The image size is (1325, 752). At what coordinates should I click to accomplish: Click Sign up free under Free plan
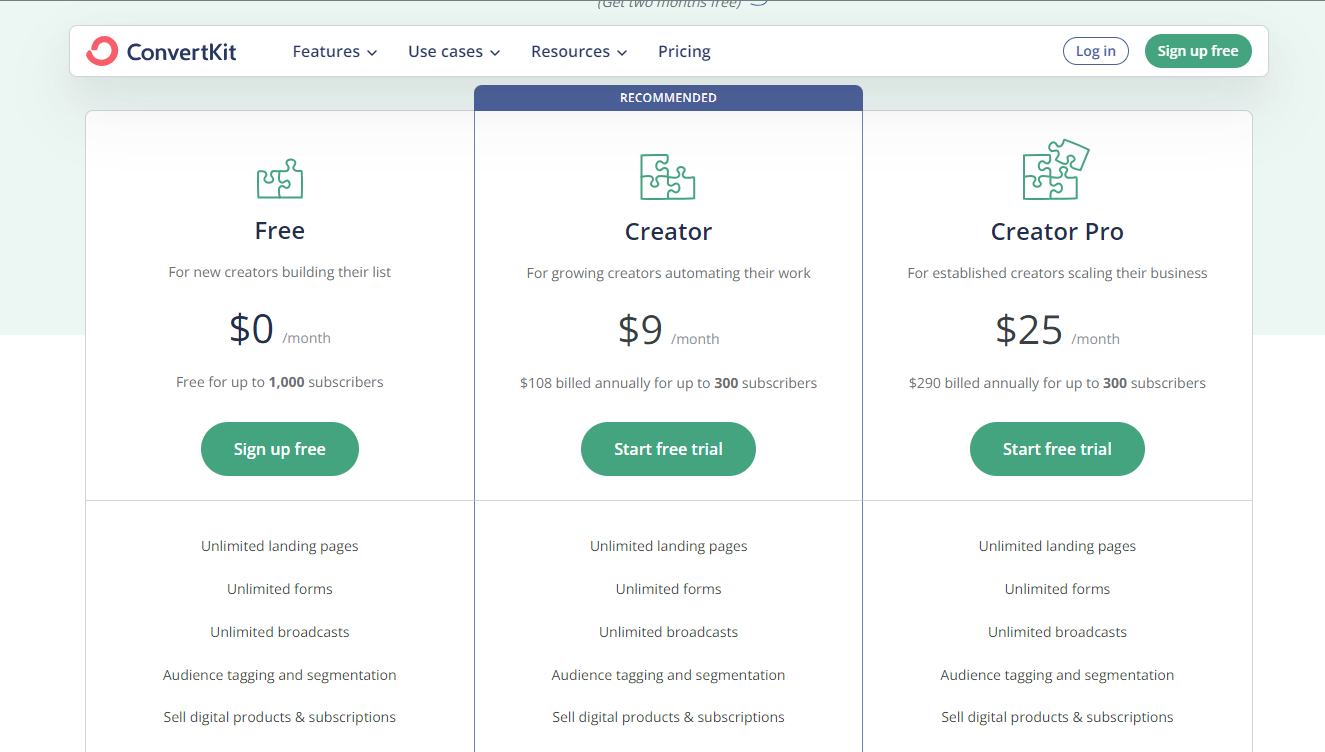point(280,449)
